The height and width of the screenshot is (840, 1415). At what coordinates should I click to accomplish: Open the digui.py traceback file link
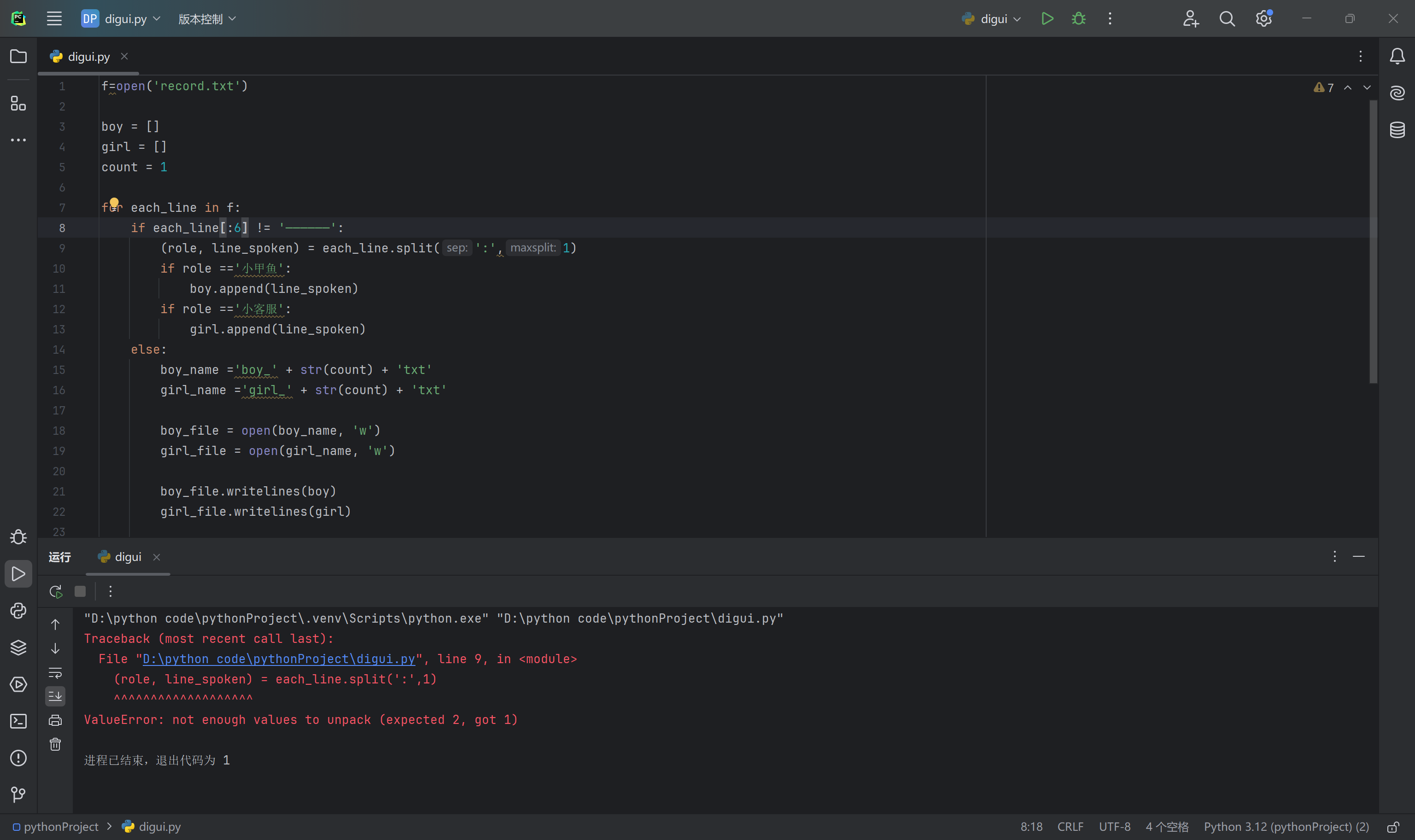(x=279, y=659)
